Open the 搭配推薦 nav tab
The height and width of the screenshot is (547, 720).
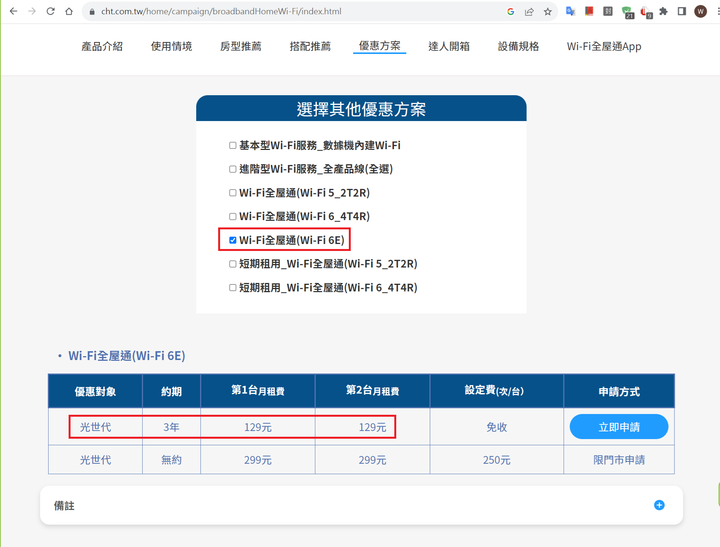(310, 46)
